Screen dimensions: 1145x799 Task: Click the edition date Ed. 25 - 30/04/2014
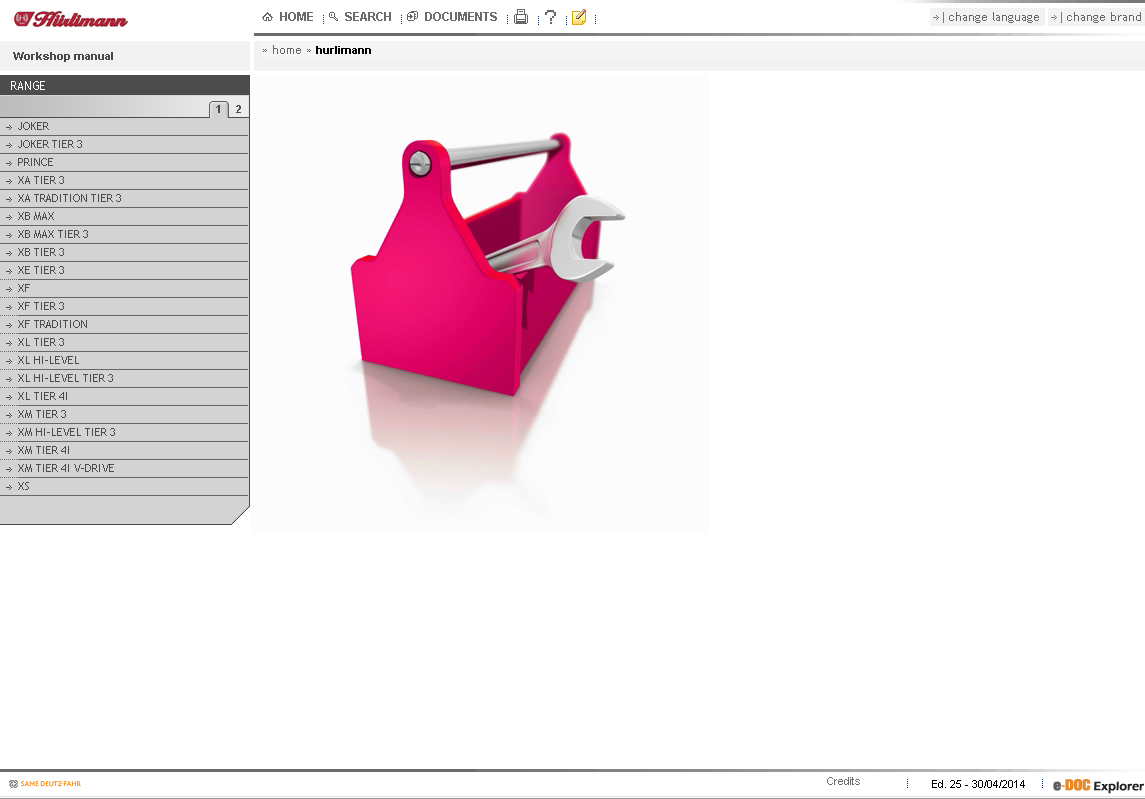[978, 784]
